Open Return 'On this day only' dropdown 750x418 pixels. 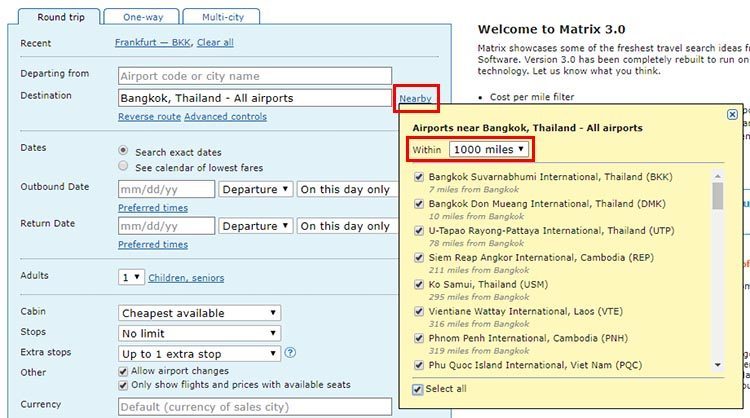347,226
